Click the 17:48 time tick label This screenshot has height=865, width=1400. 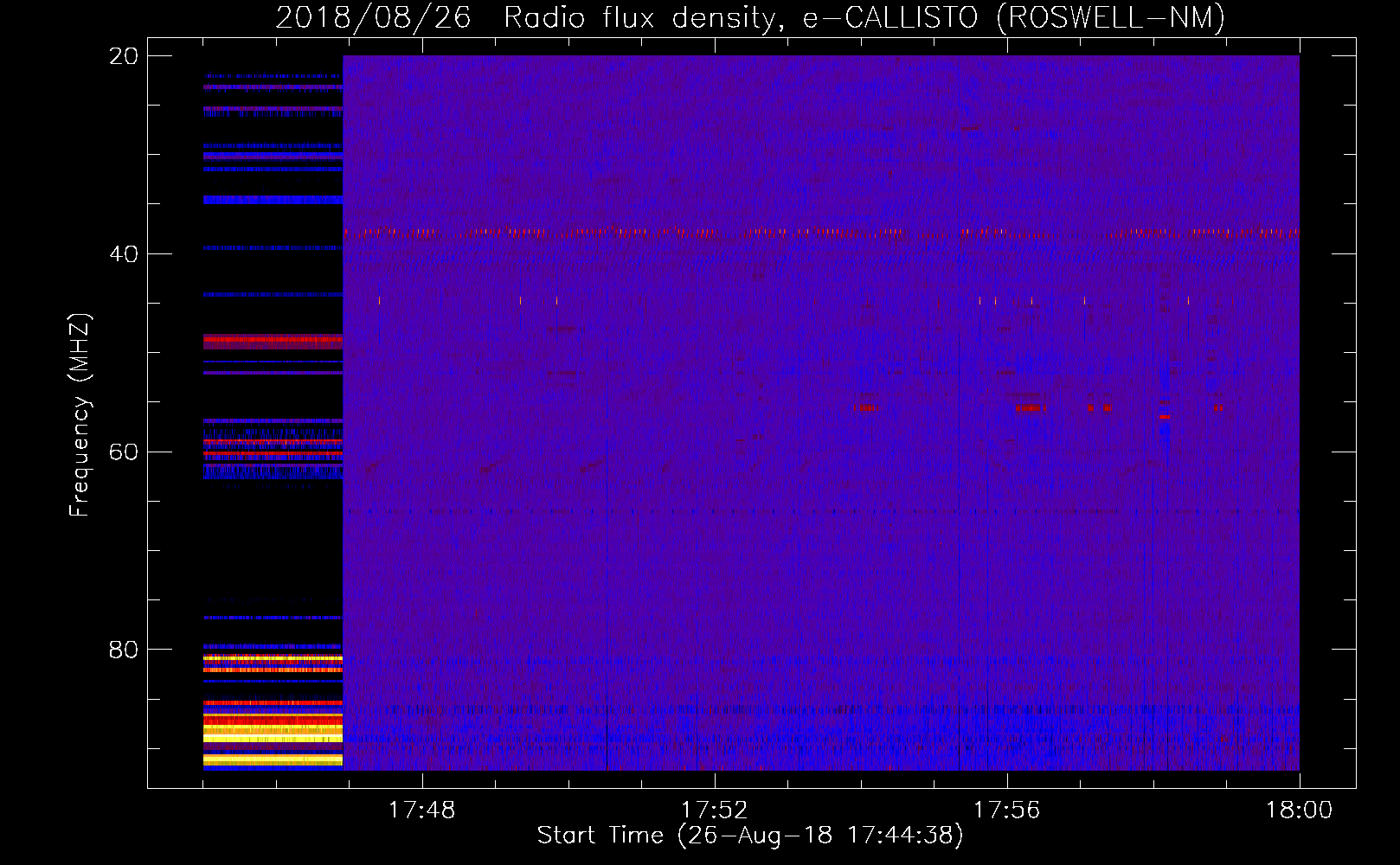point(422,811)
